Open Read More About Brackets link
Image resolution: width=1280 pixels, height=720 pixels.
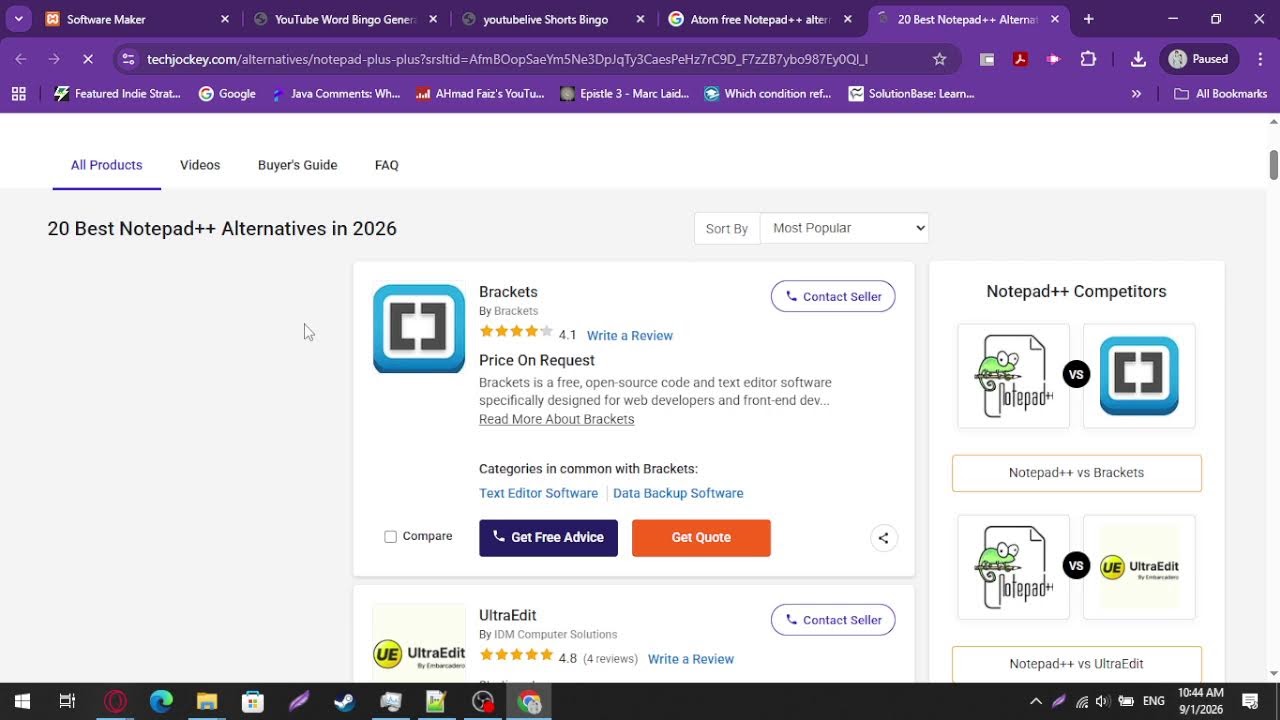[556, 419]
